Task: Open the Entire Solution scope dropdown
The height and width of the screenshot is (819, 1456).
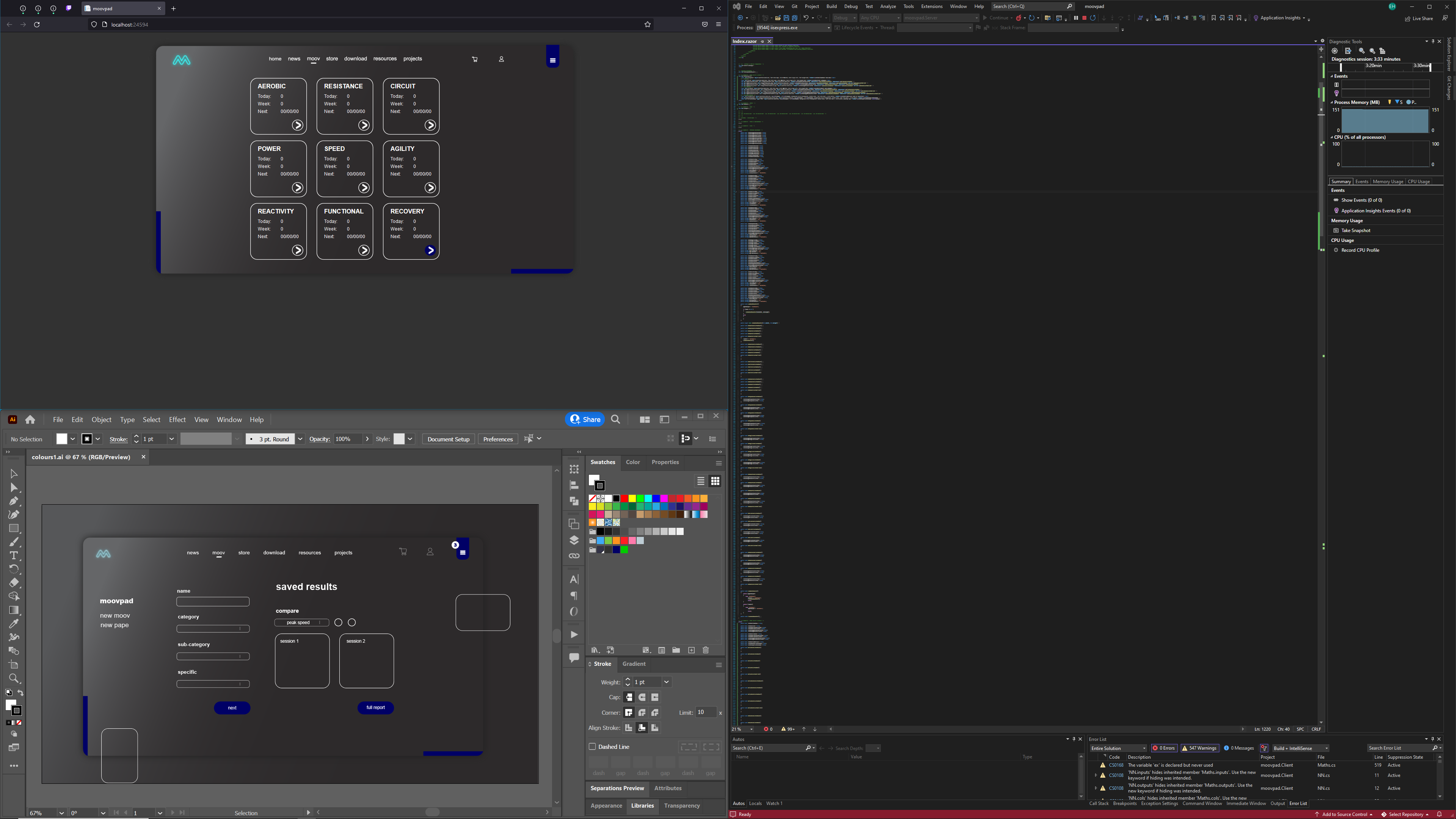Action: 1118,748
